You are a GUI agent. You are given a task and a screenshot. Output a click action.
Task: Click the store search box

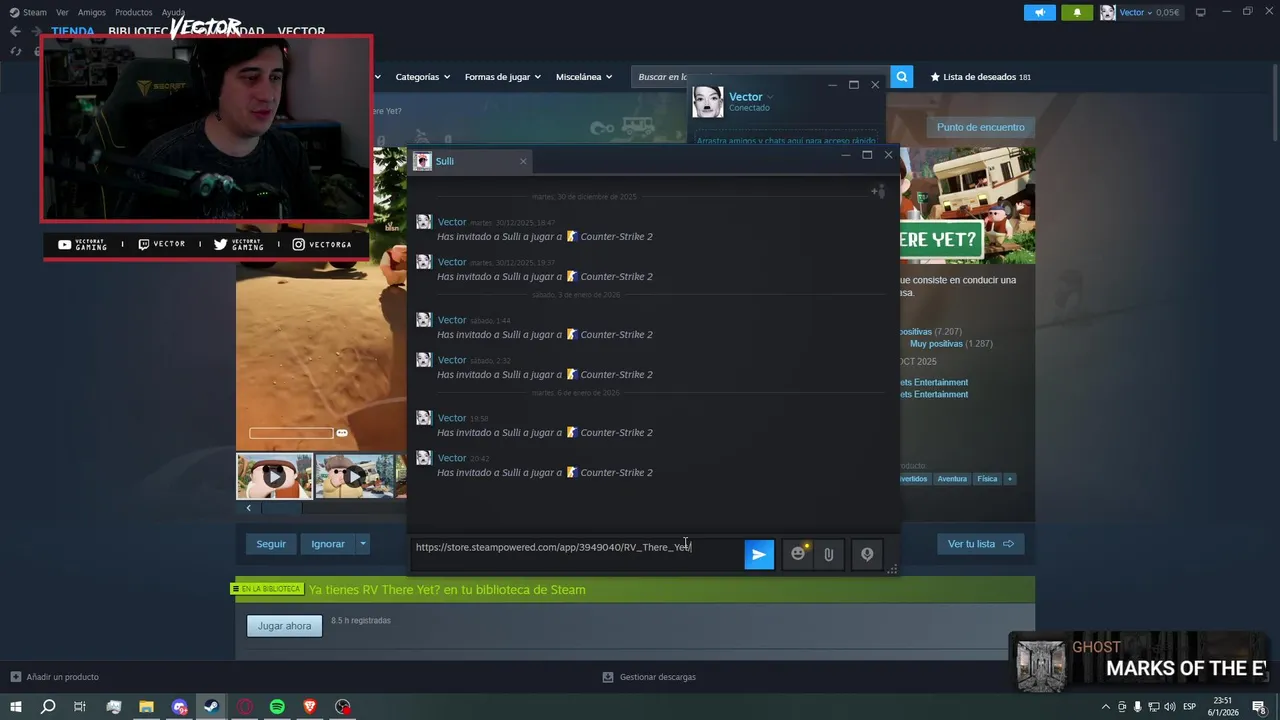coord(760,77)
